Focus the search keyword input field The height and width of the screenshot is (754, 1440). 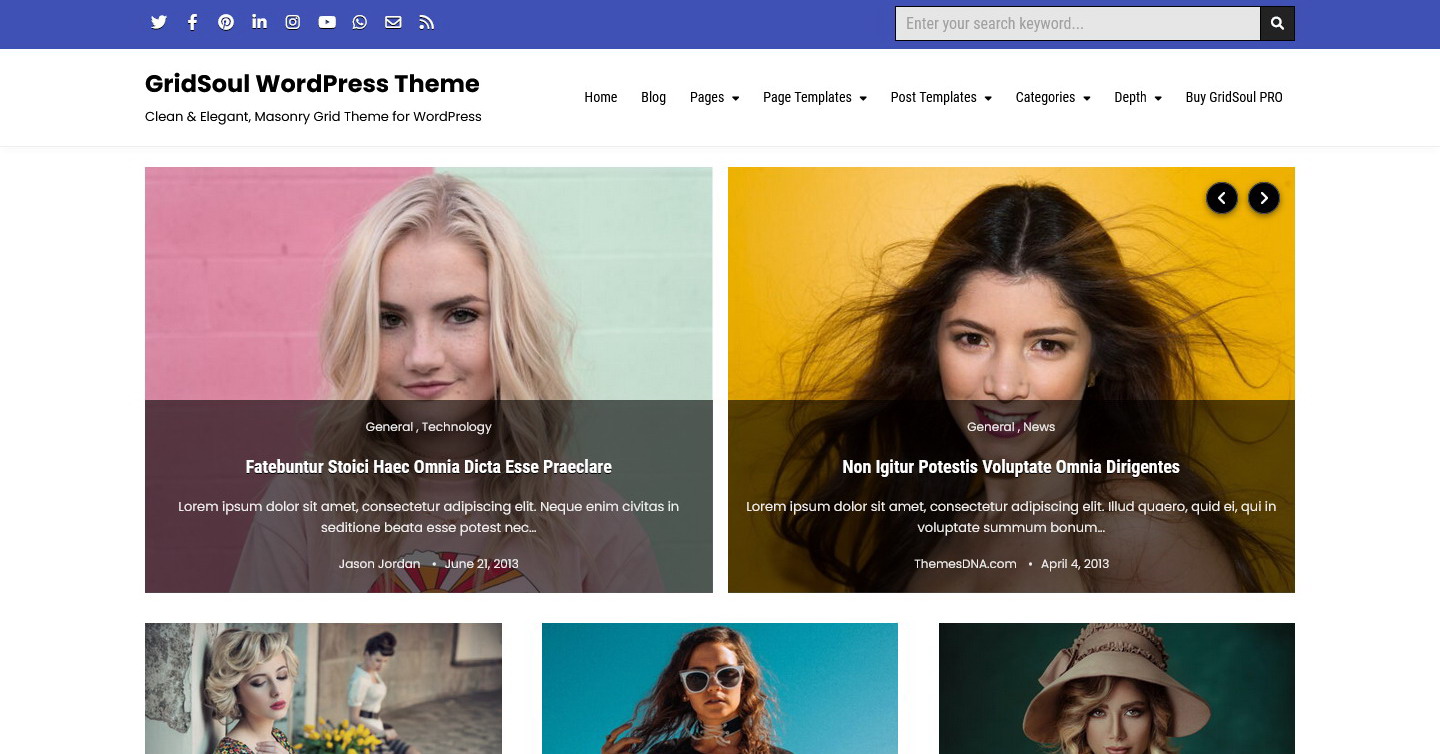pyautogui.click(x=1078, y=24)
